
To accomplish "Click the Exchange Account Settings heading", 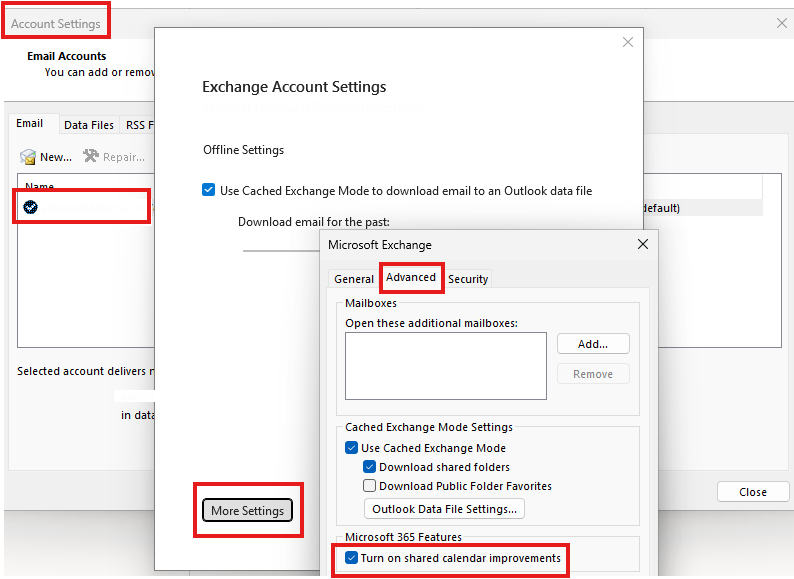I will click(x=294, y=87).
